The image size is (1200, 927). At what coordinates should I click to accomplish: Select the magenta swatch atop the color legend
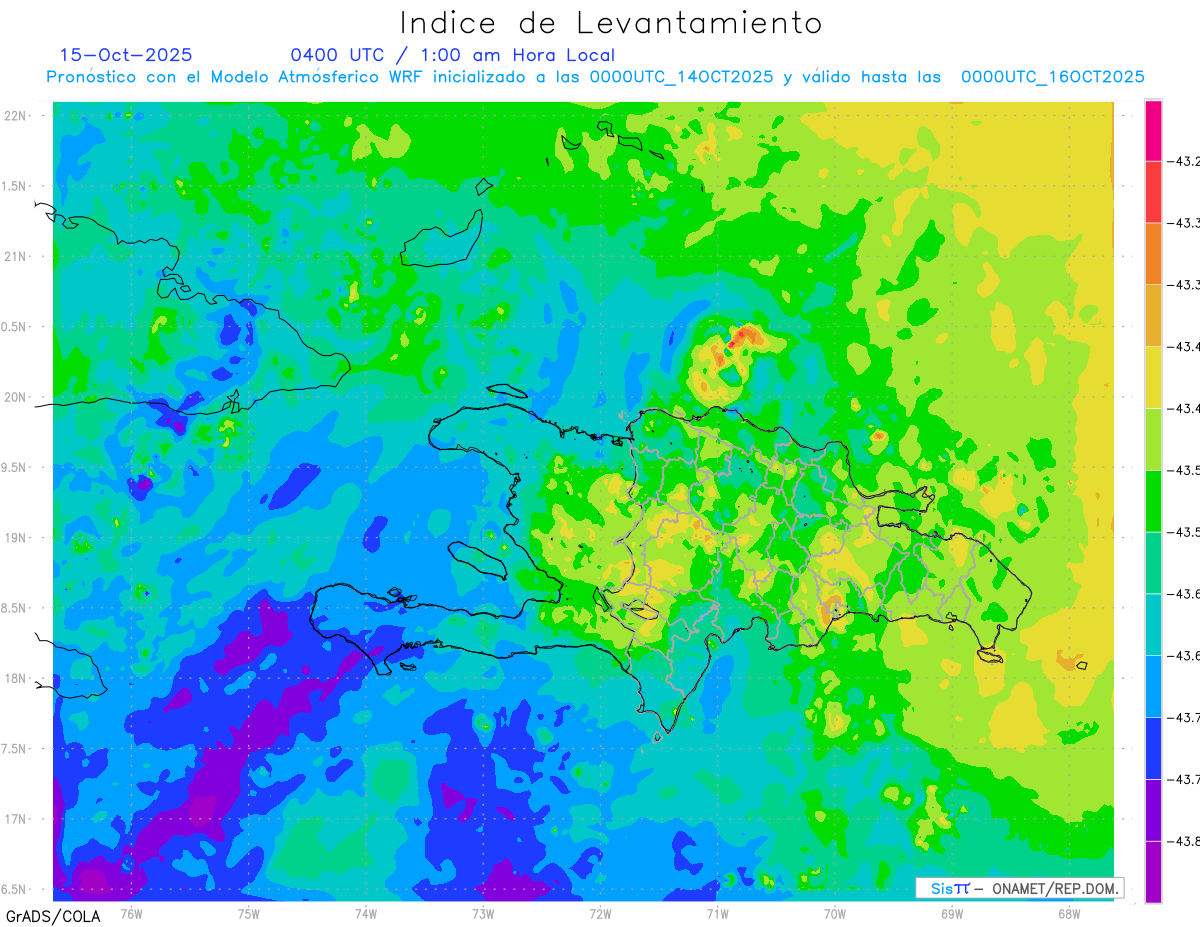coord(1153,130)
